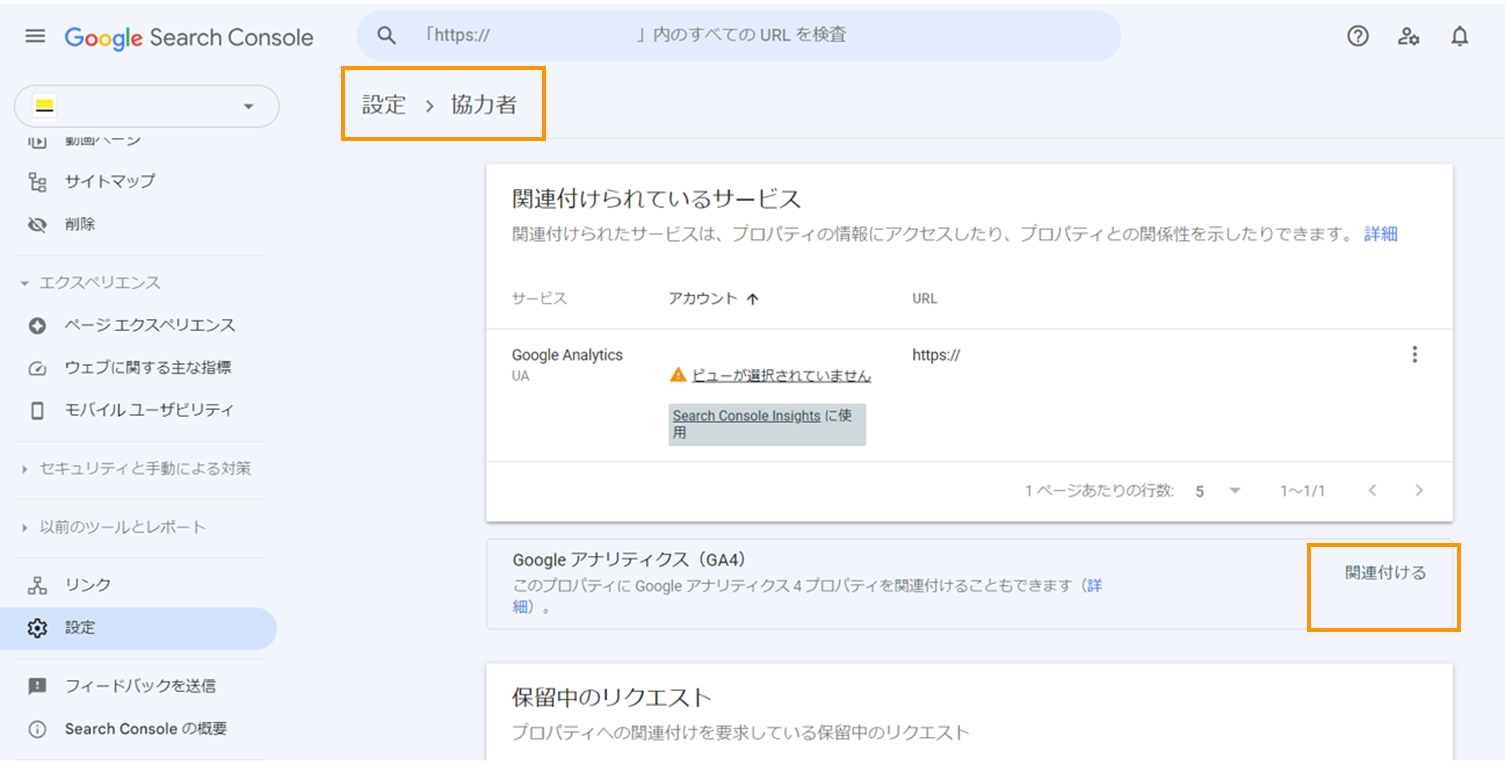
Task: Click the page experience plus-circle icon
Action: (x=38, y=326)
